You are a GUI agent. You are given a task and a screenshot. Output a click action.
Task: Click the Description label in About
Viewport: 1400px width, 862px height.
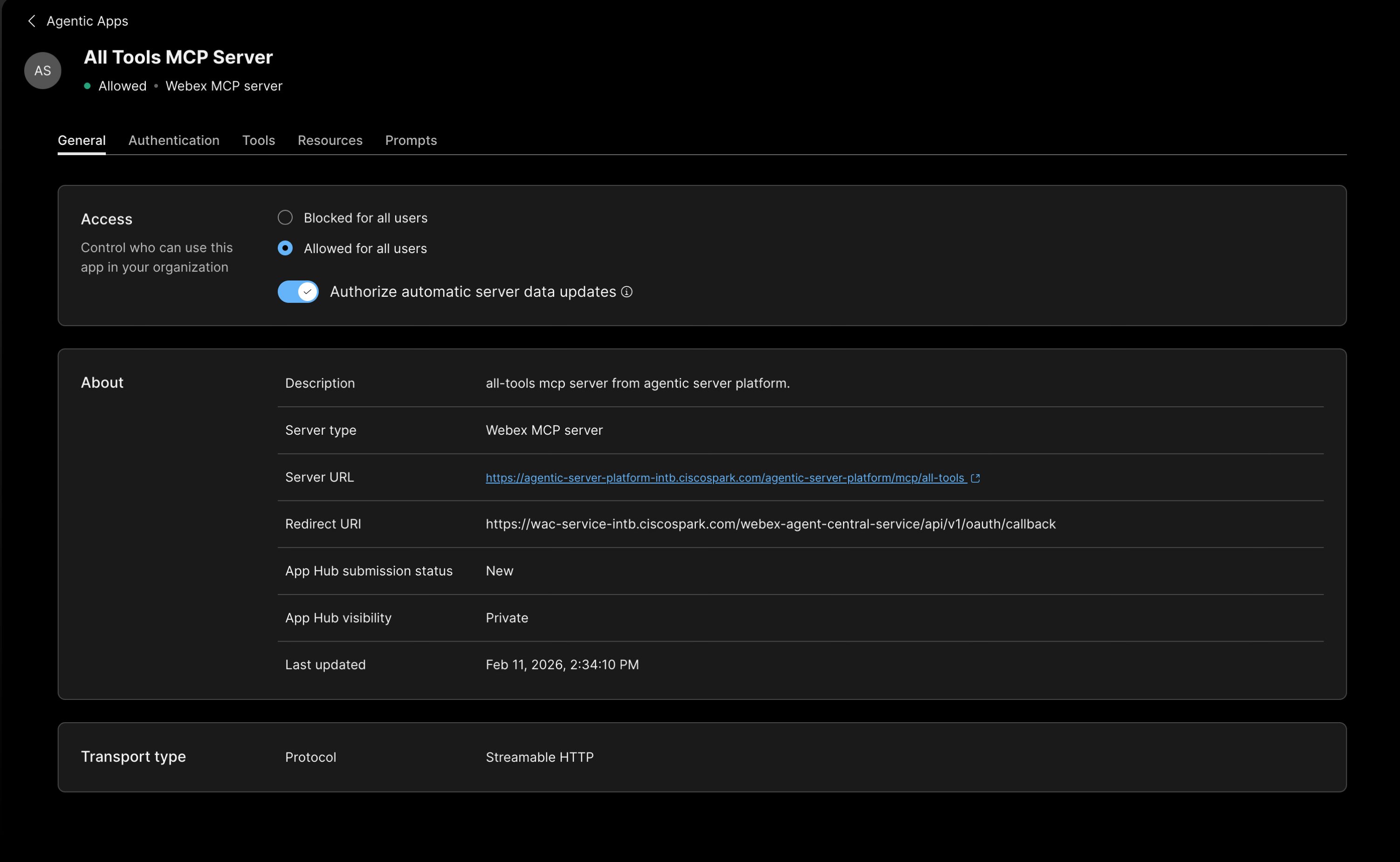(x=320, y=383)
